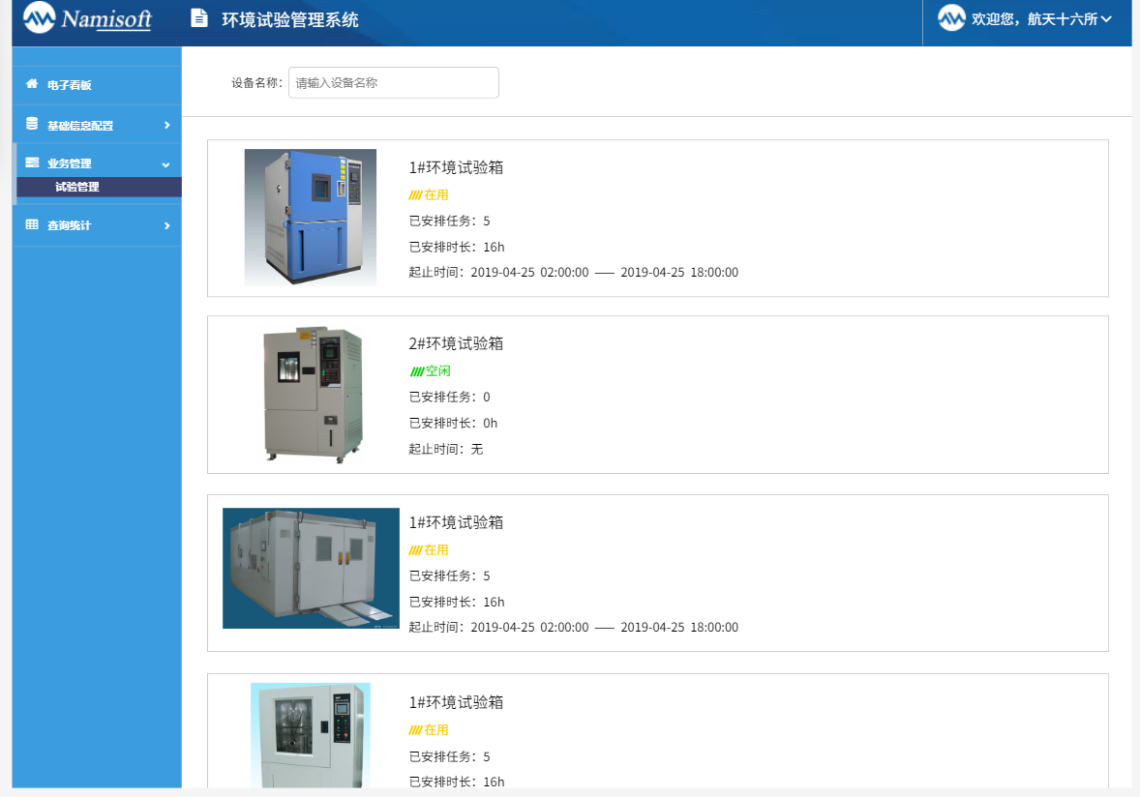1140x797 pixels.
Task: Click the gray 2#环境试验箱 thumbnail
Action: click(x=313, y=394)
